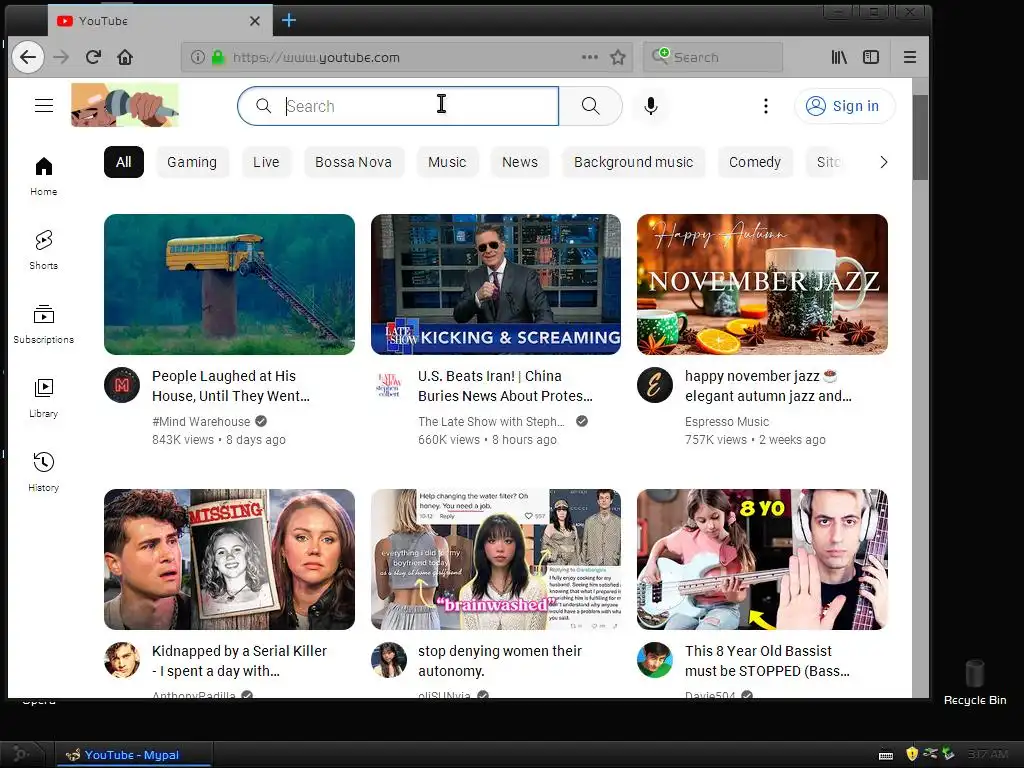This screenshot has width=1024, height=768.
Task: Click the browser toolbar Search box
Action: [713, 57]
